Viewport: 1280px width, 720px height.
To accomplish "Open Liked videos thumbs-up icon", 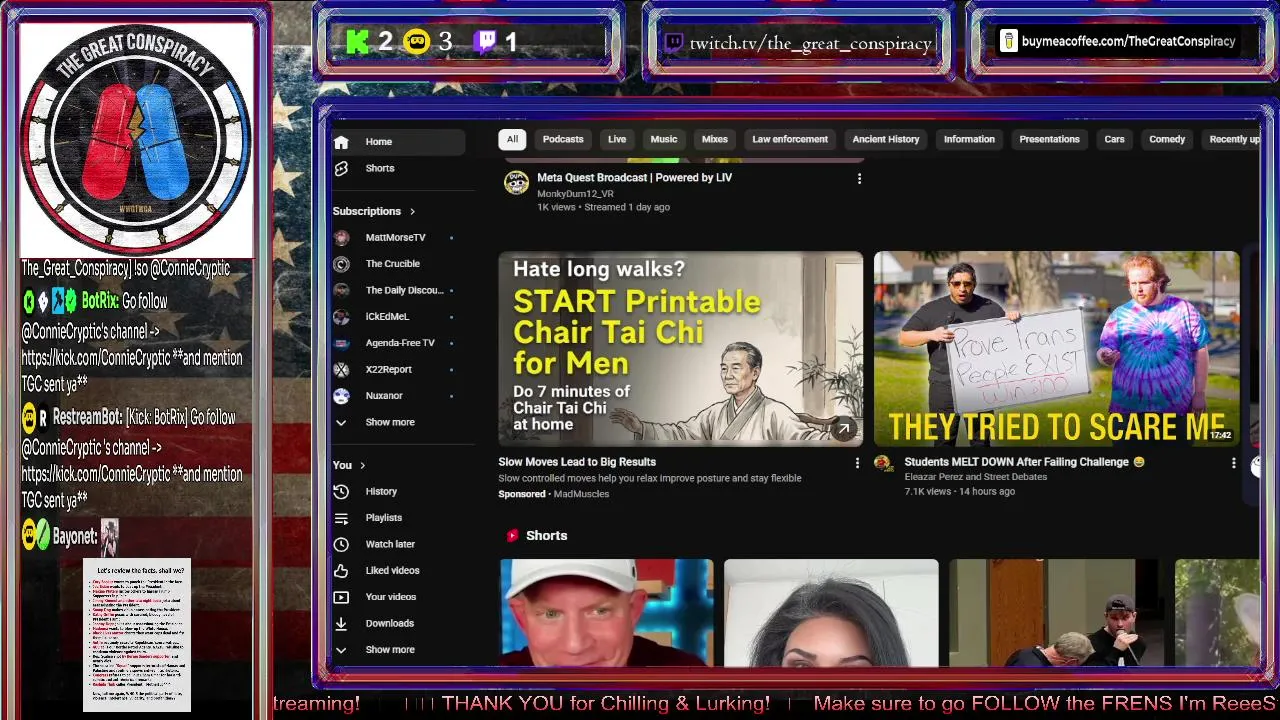I will coord(341,571).
